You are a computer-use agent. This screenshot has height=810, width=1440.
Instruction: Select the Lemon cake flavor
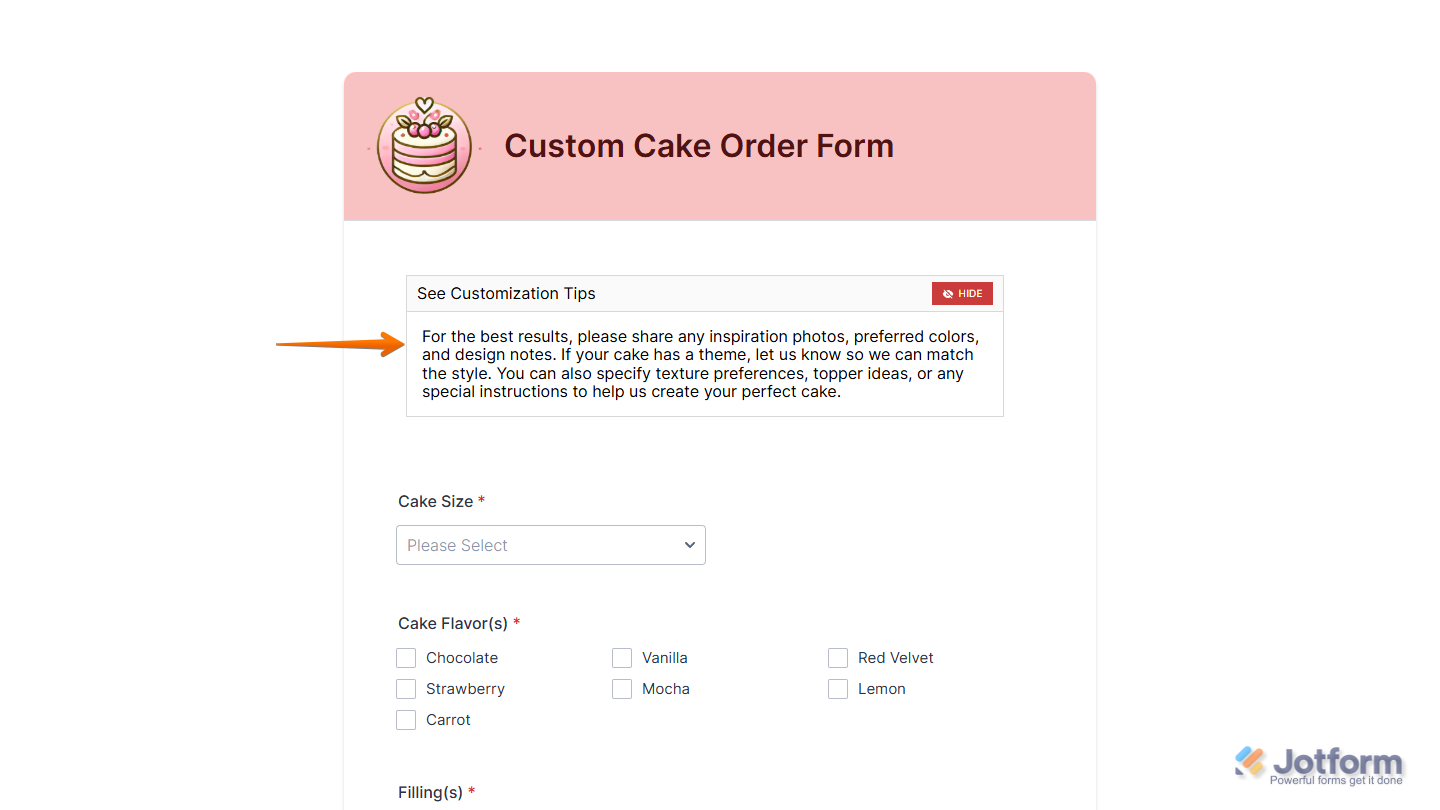coord(838,689)
